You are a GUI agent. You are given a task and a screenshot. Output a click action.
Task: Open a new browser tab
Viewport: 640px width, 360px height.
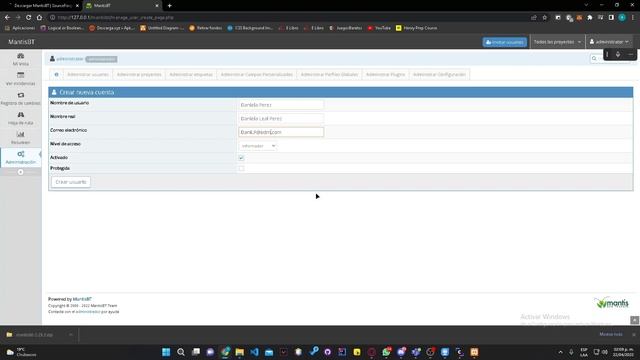(x=169, y=6)
